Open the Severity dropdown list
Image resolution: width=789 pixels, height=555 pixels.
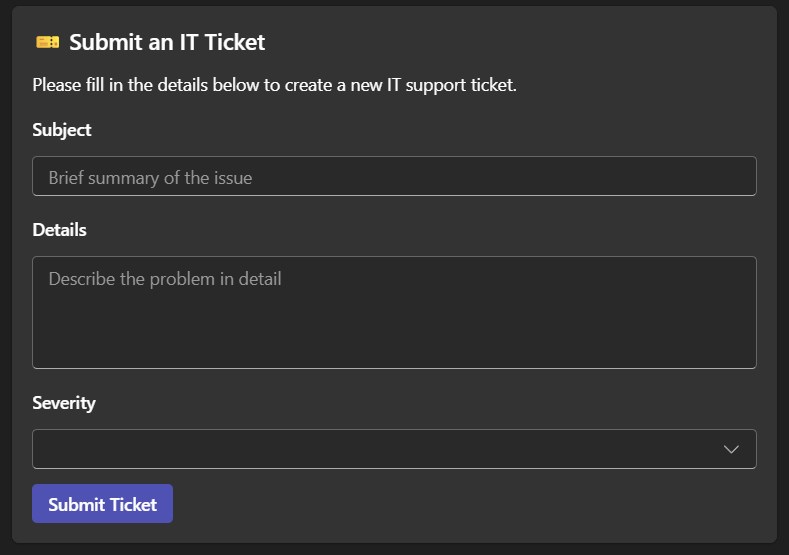tap(394, 449)
